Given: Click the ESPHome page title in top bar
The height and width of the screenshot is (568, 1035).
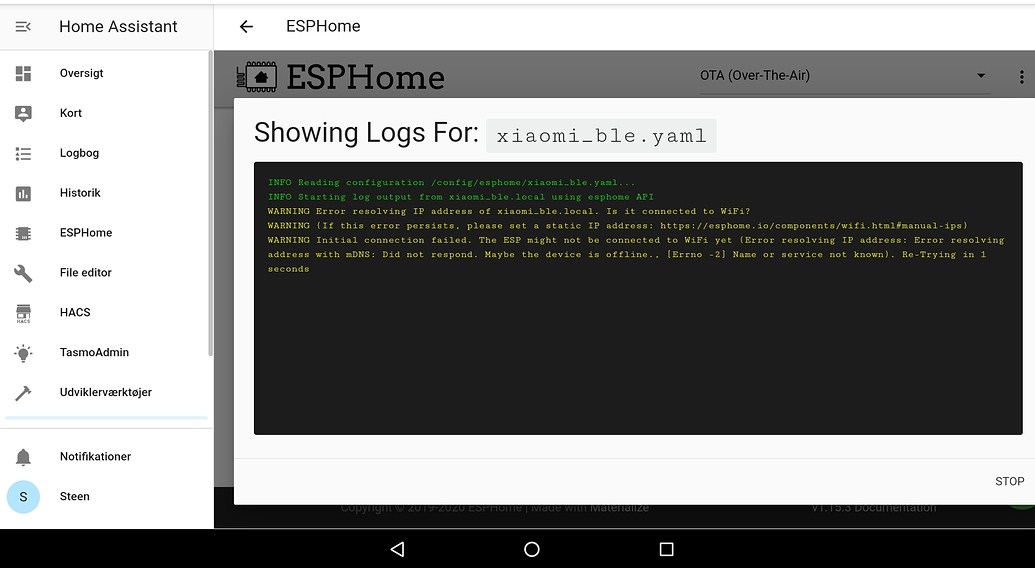Looking at the screenshot, I should (x=323, y=26).
